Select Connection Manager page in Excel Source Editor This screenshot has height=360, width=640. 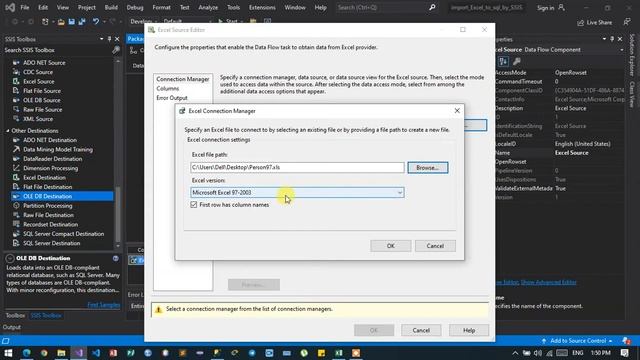(182, 79)
